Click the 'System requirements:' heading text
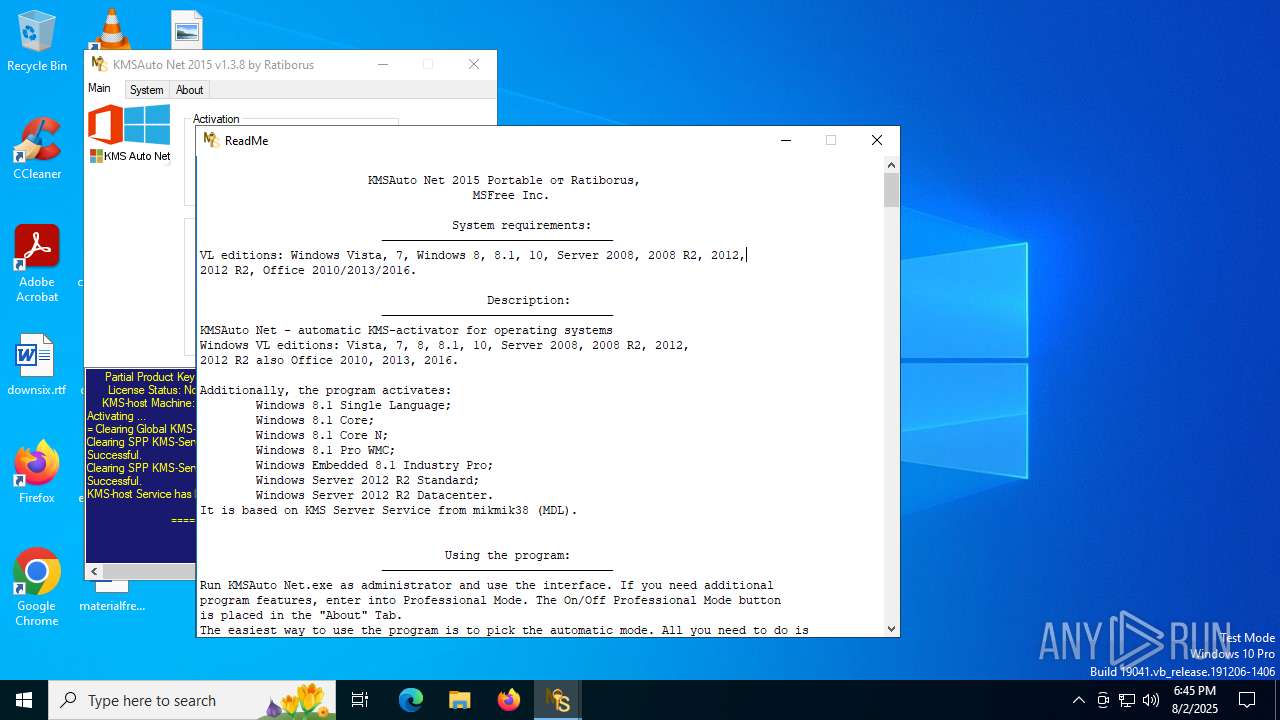 (521, 225)
